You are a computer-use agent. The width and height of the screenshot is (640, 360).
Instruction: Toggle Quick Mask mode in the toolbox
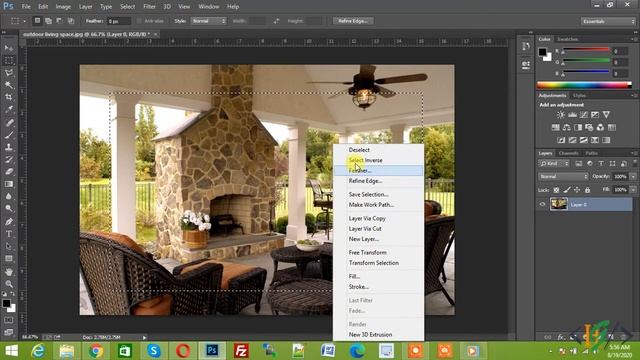[x=9, y=320]
